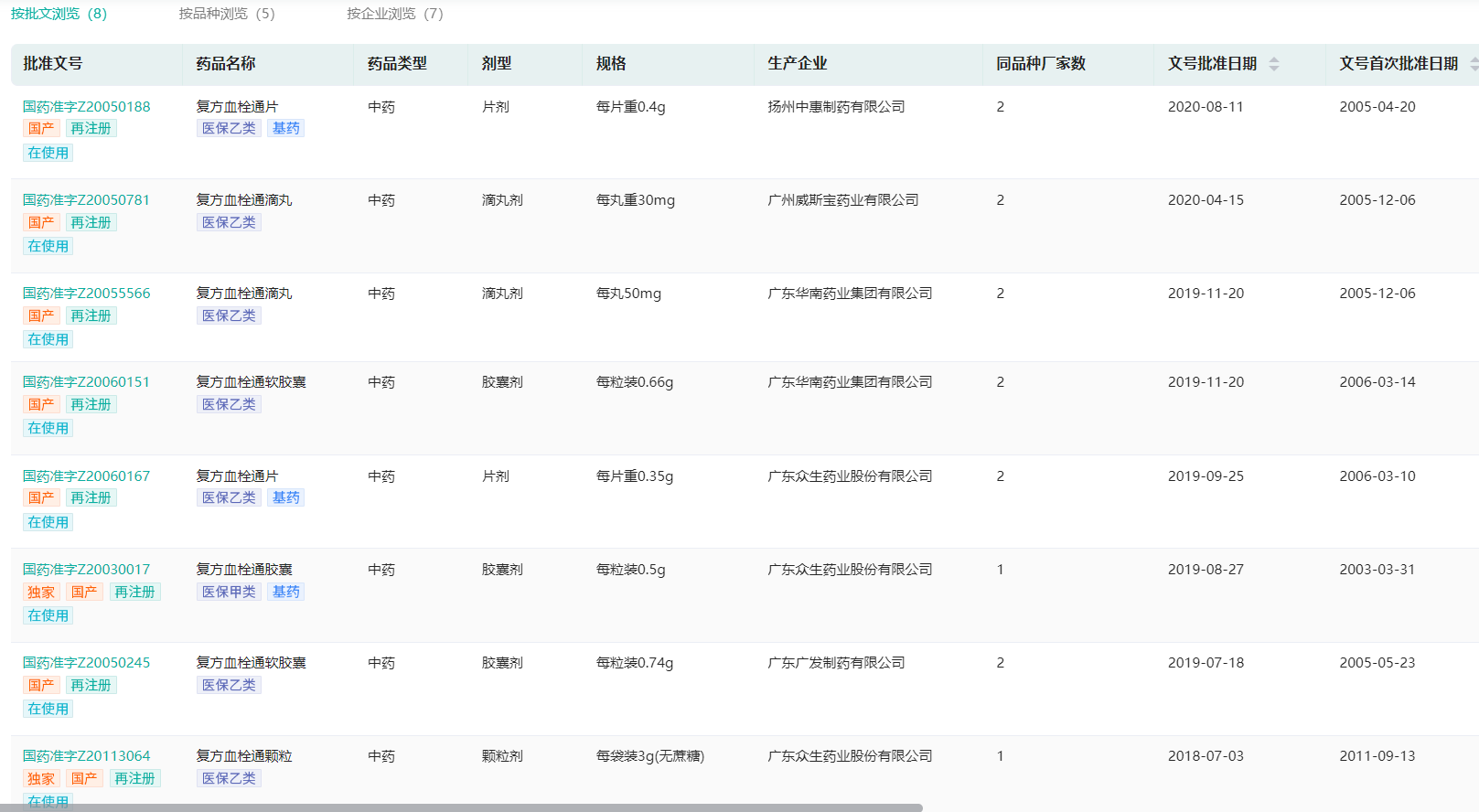
Task: Click the 在使用 tag under 国药准字Z20050781
Action: (x=48, y=246)
